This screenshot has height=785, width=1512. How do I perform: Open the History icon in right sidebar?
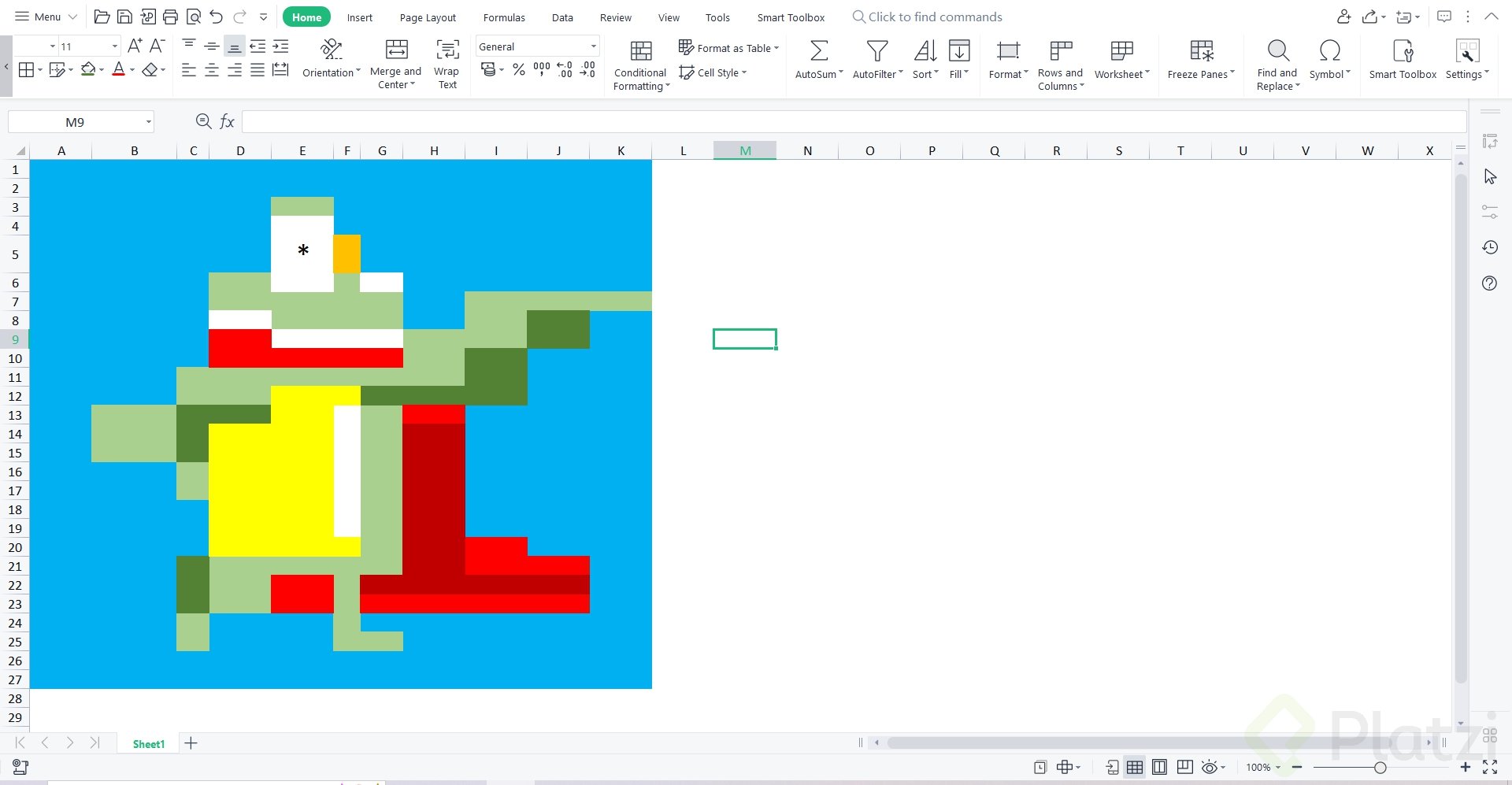(x=1489, y=247)
